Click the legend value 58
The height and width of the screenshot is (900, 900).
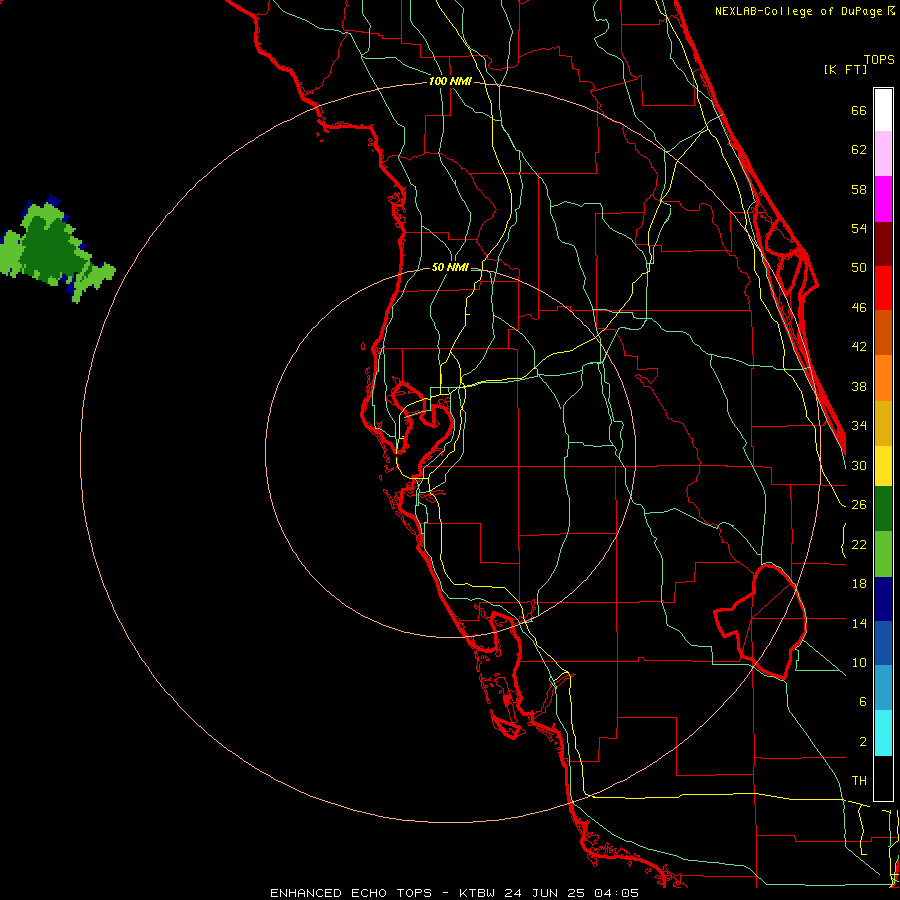[859, 189]
